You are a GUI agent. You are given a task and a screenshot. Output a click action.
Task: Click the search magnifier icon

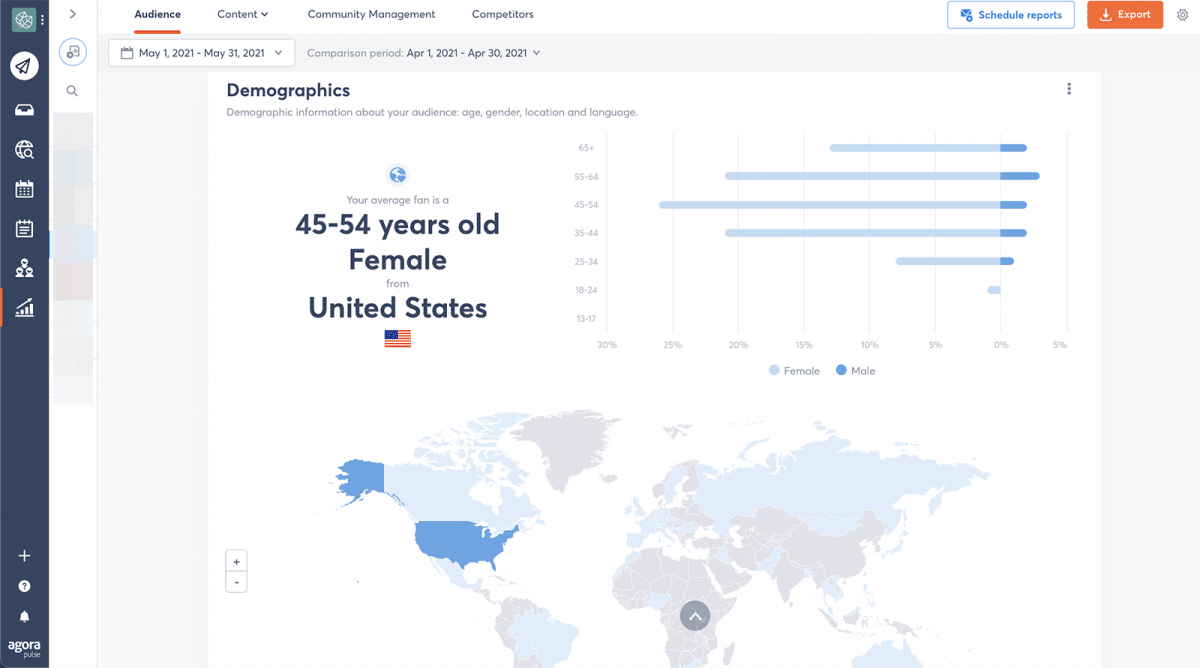click(72, 91)
